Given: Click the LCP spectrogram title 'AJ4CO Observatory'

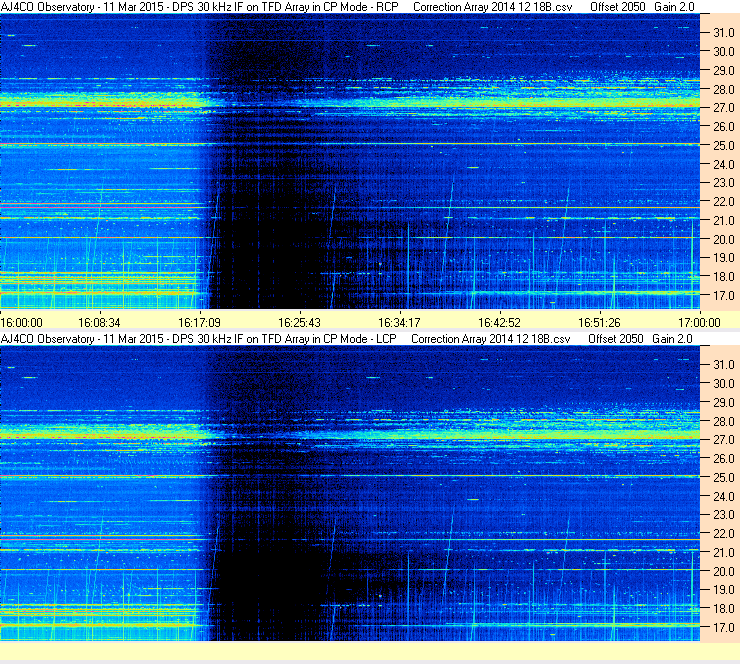Looking at the screenshot, I should [48, 339].
